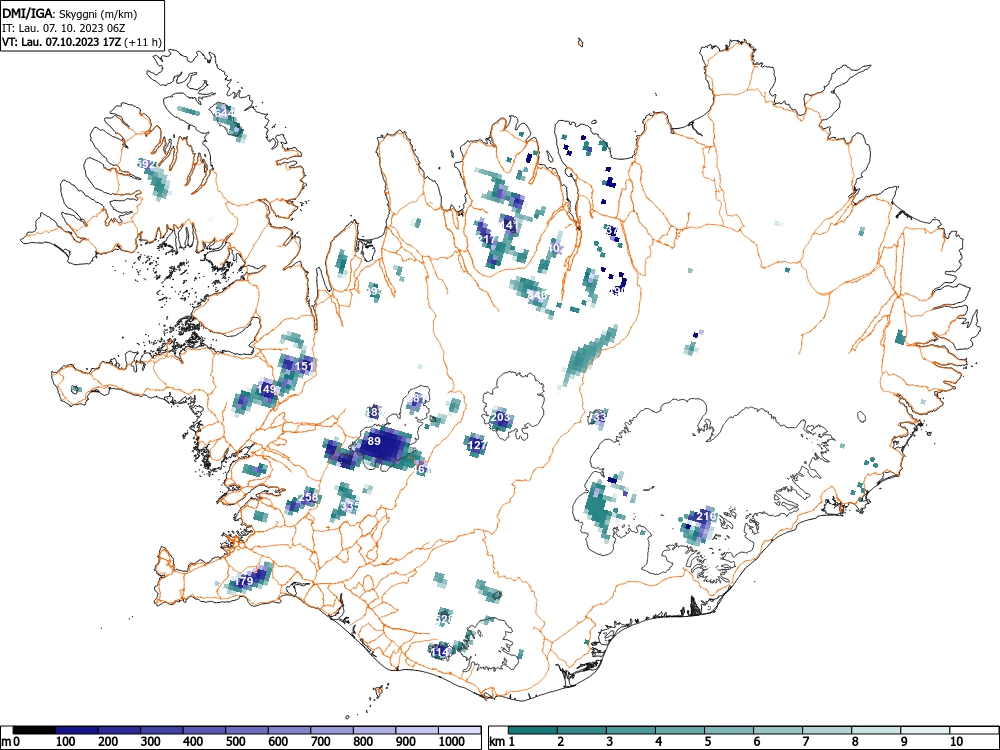
Task: Click the '100' tick on the metre scale
Action: pyautogui.click(x=66, y=741)
